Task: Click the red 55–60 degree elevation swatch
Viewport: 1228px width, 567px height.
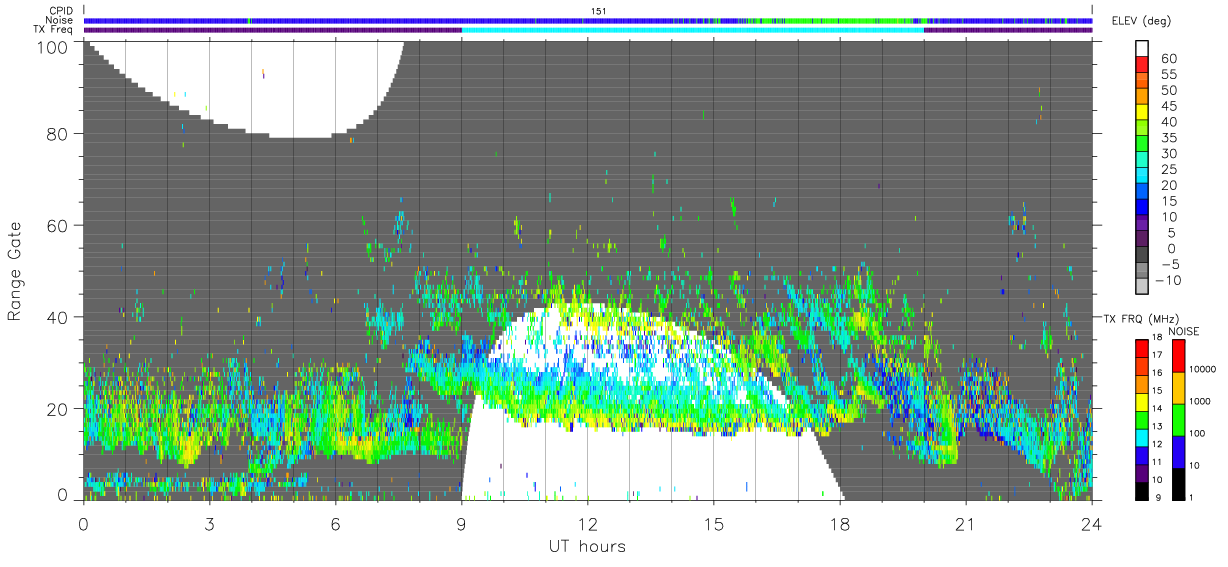Action: [x=1143, y=66]
